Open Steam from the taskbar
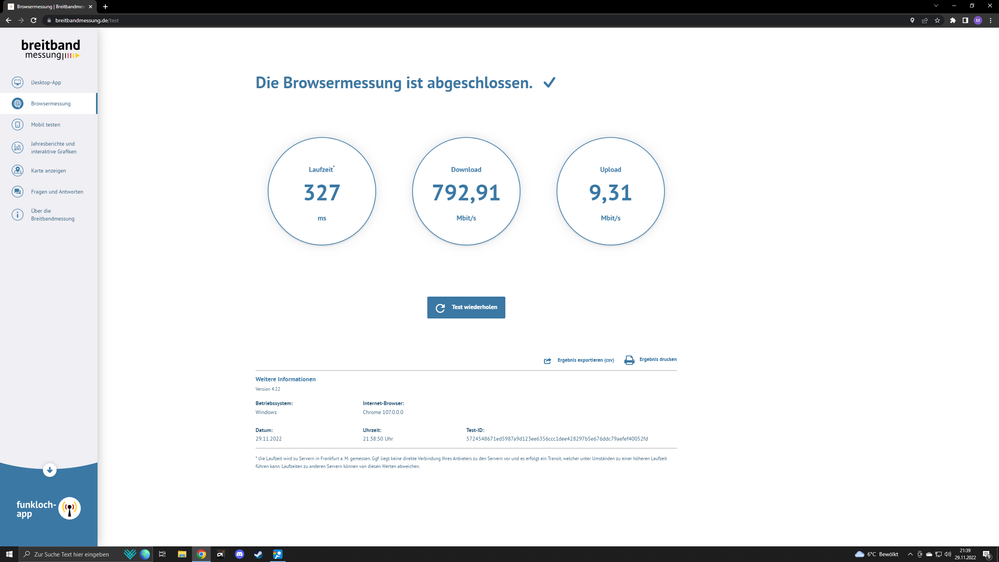The width and height of the screenshot is (999, 562). [x=258, y=554]
